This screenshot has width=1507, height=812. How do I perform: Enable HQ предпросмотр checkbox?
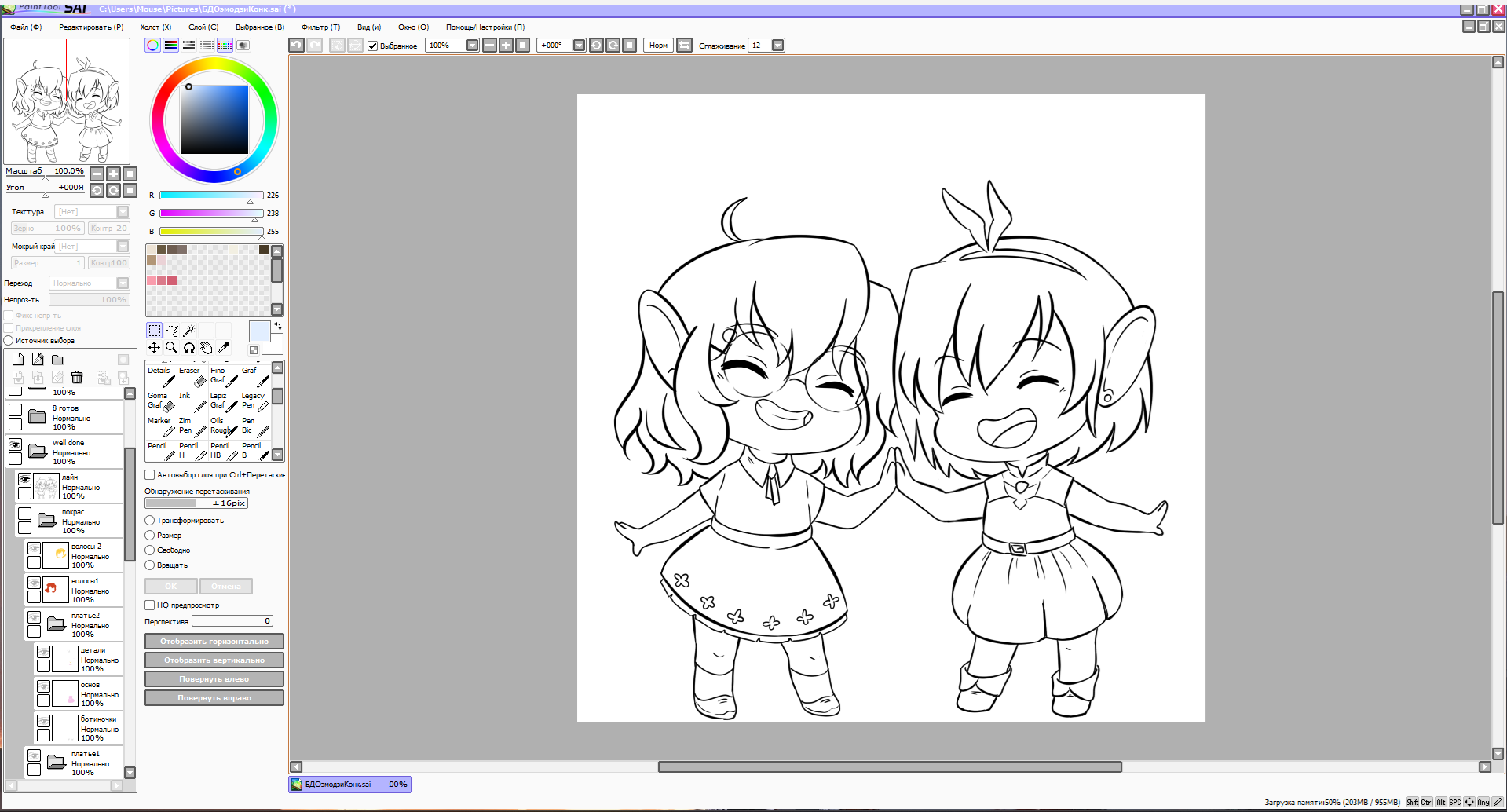150,605
